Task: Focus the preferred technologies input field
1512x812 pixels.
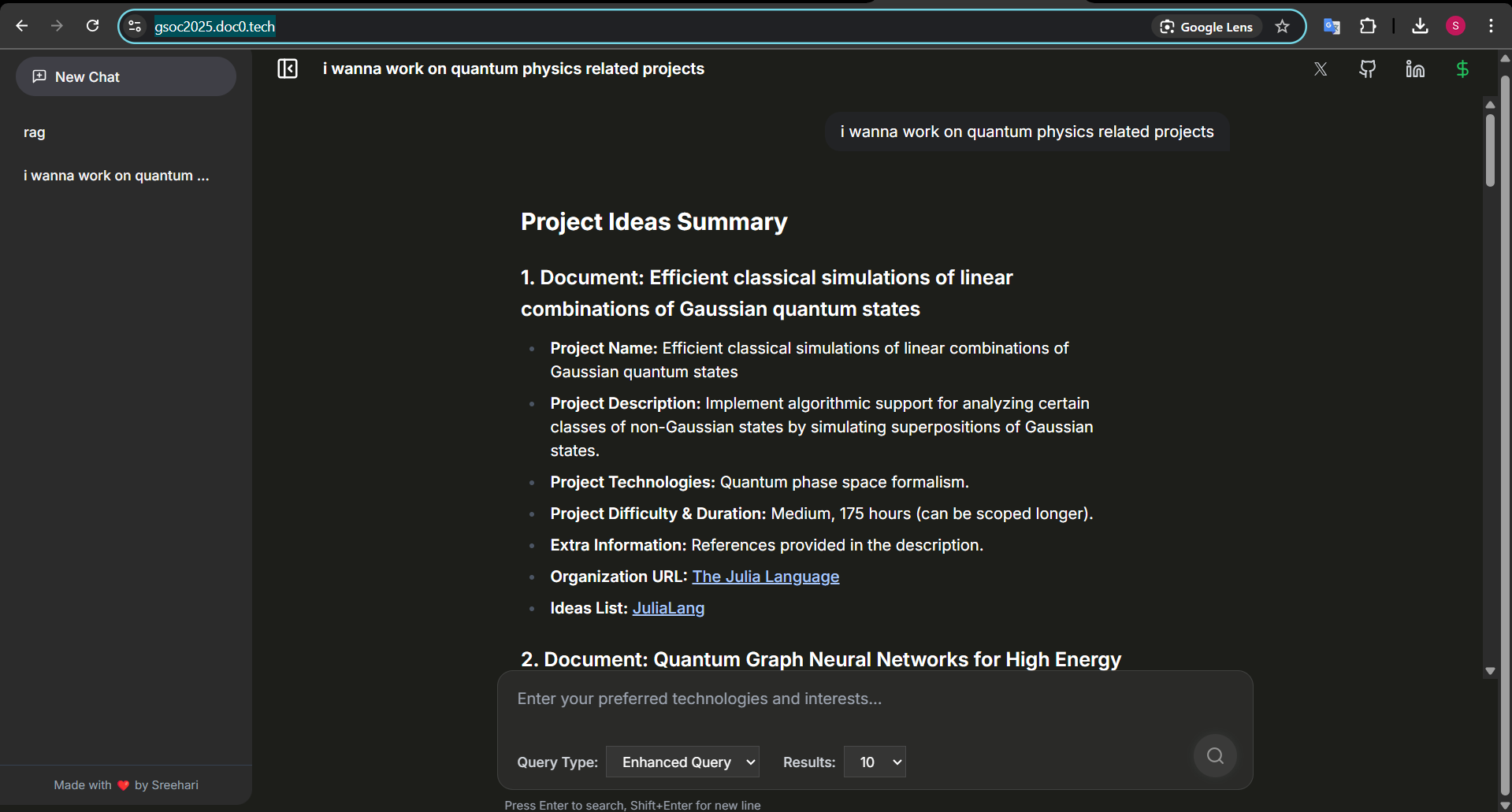Action: [875, 699]
